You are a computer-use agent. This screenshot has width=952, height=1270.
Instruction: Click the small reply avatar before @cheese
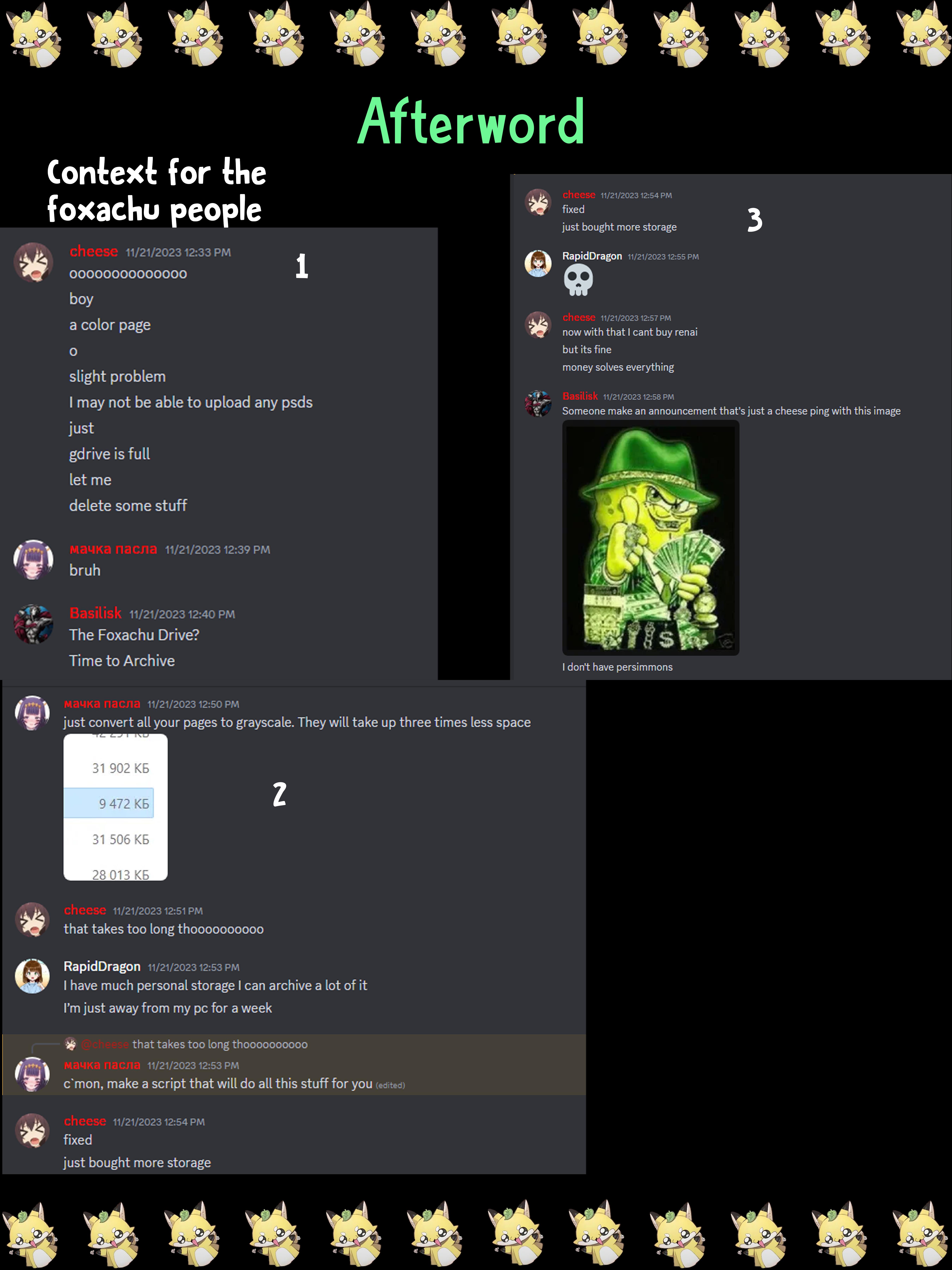(71, 1044)
